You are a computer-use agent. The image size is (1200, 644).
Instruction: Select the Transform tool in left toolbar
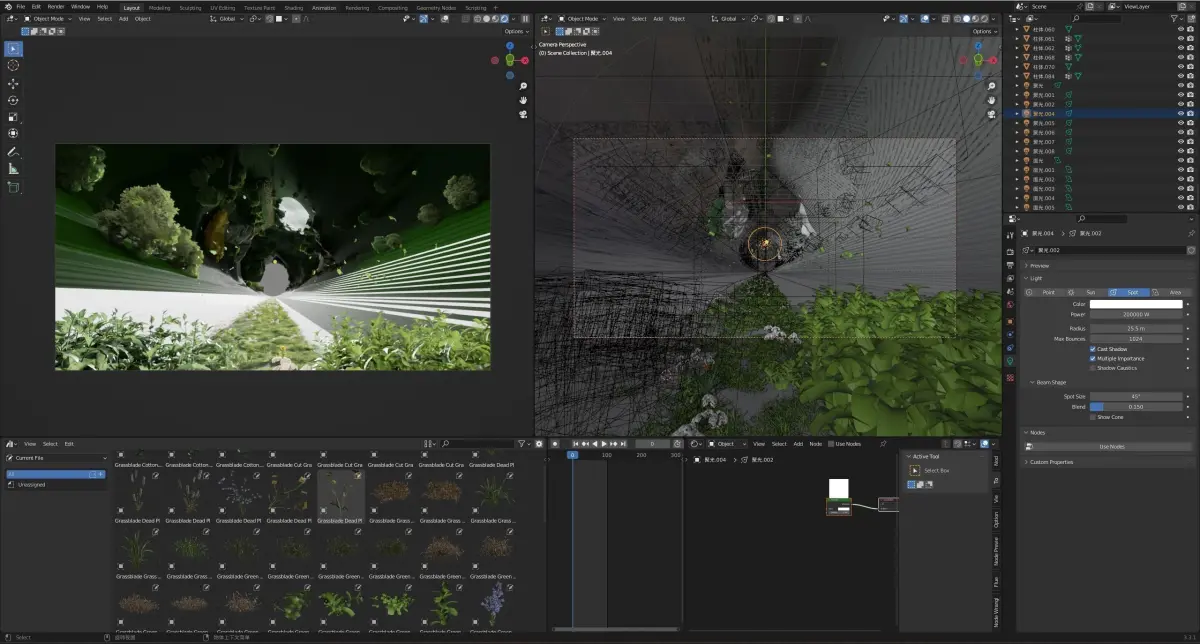click(13, 133)
